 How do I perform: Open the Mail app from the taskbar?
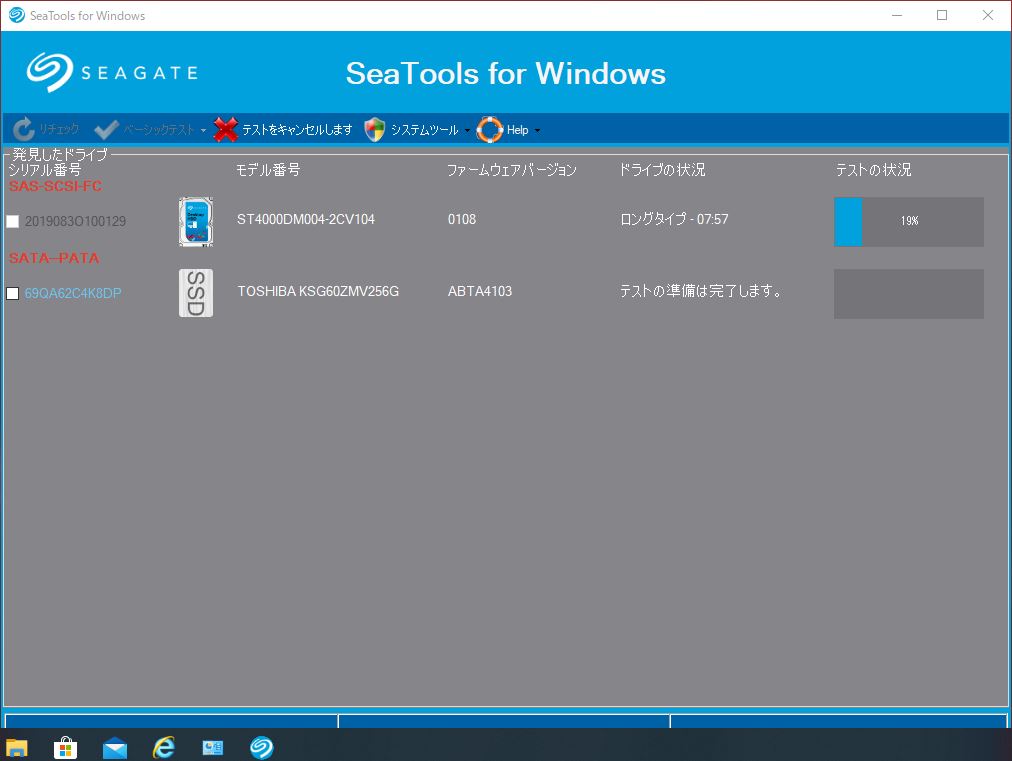tap(115, 747)
